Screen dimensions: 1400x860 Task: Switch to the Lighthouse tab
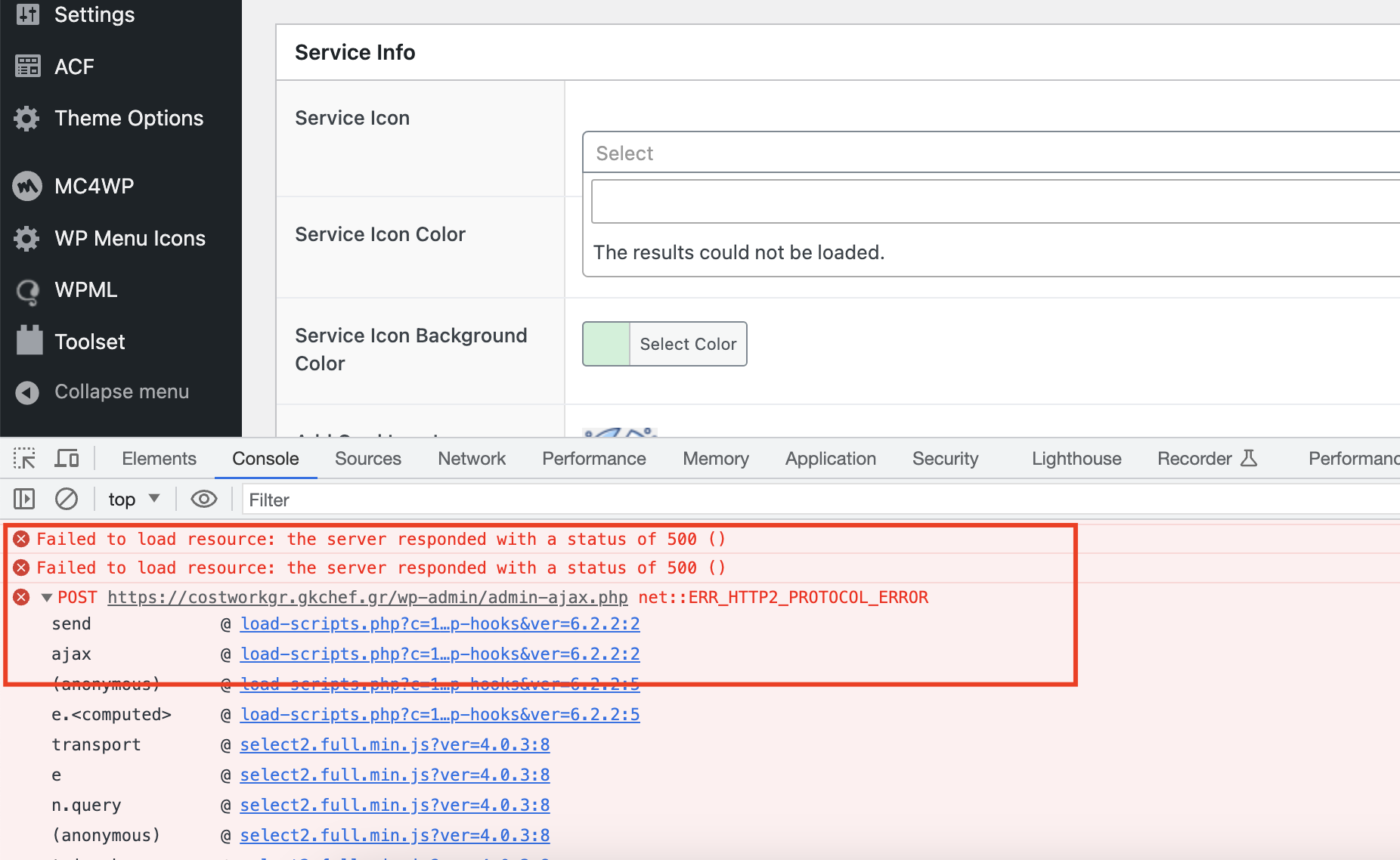click(x=1076, y=459)
